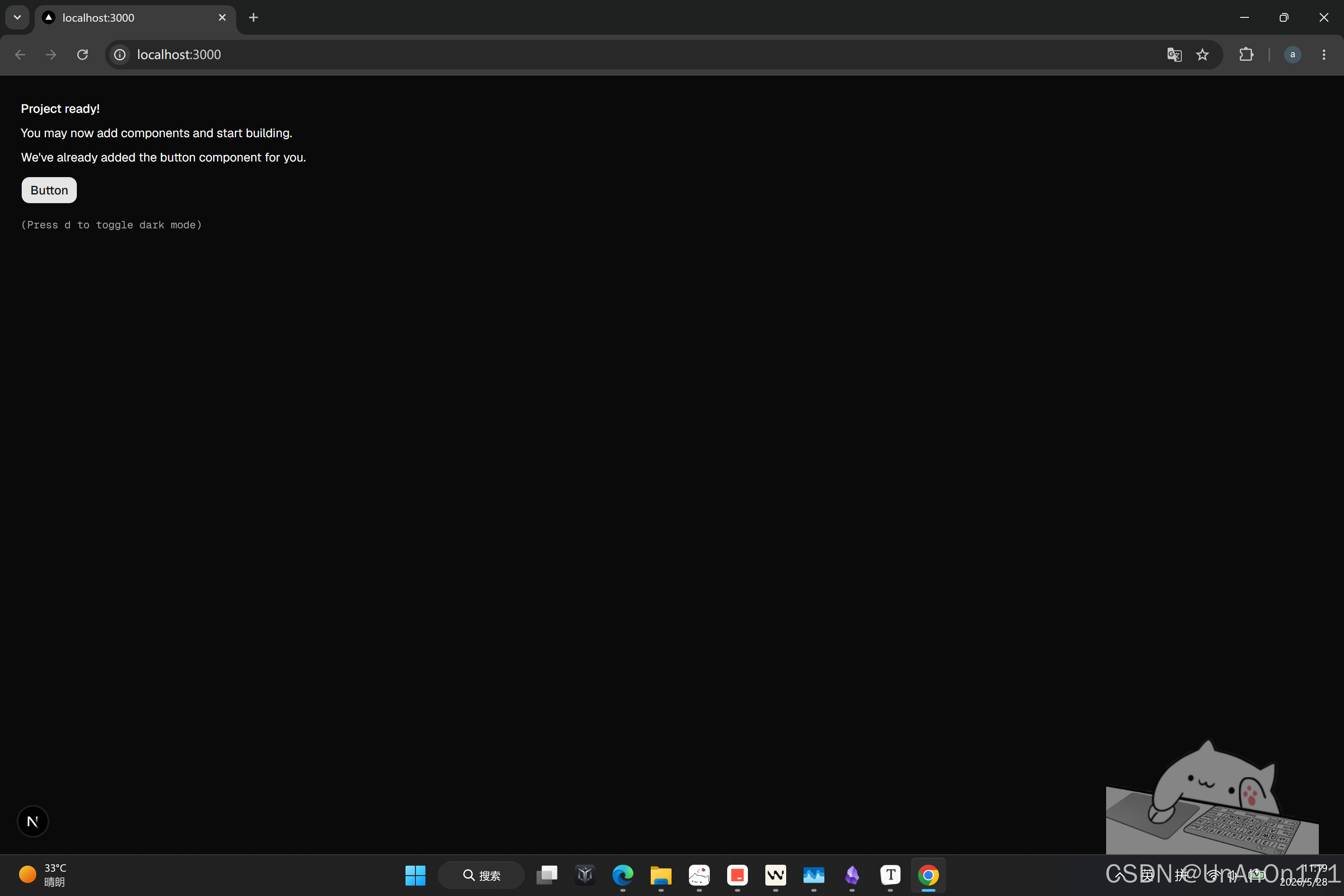
Task: Close the localhost:3000 tab
Action: [222, 18]
